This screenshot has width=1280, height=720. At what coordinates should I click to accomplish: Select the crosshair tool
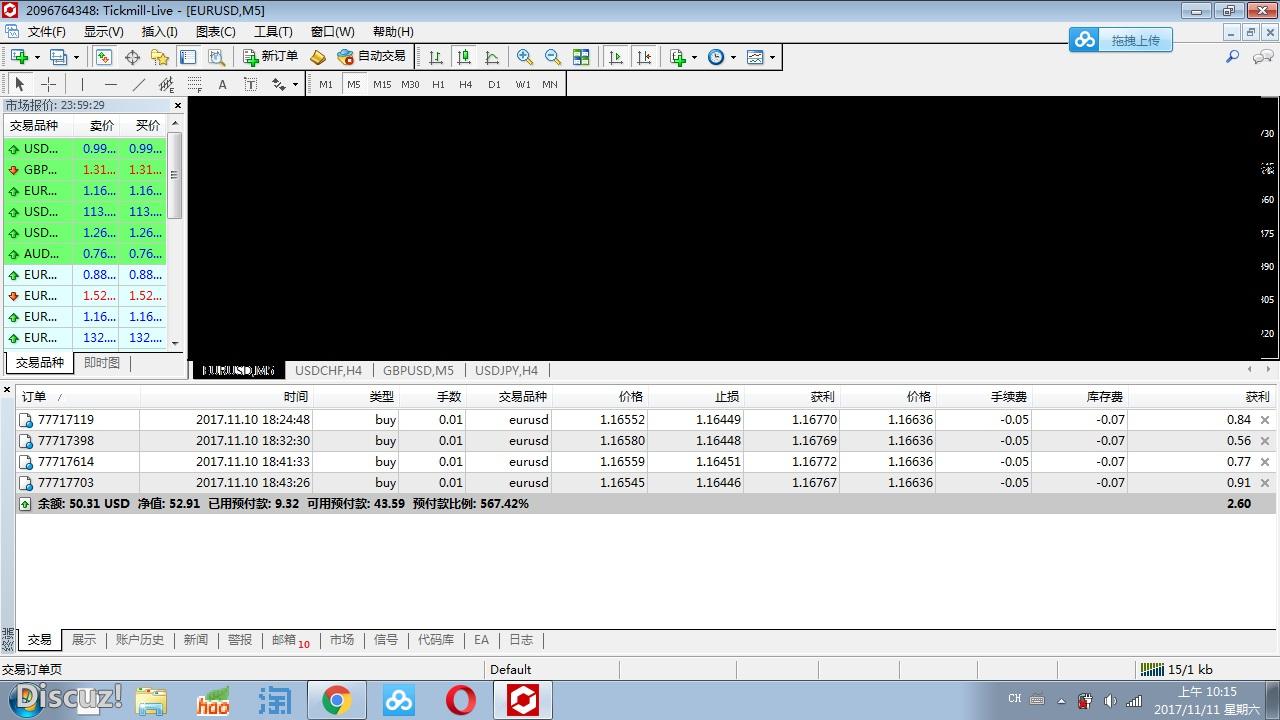[48, 84]
